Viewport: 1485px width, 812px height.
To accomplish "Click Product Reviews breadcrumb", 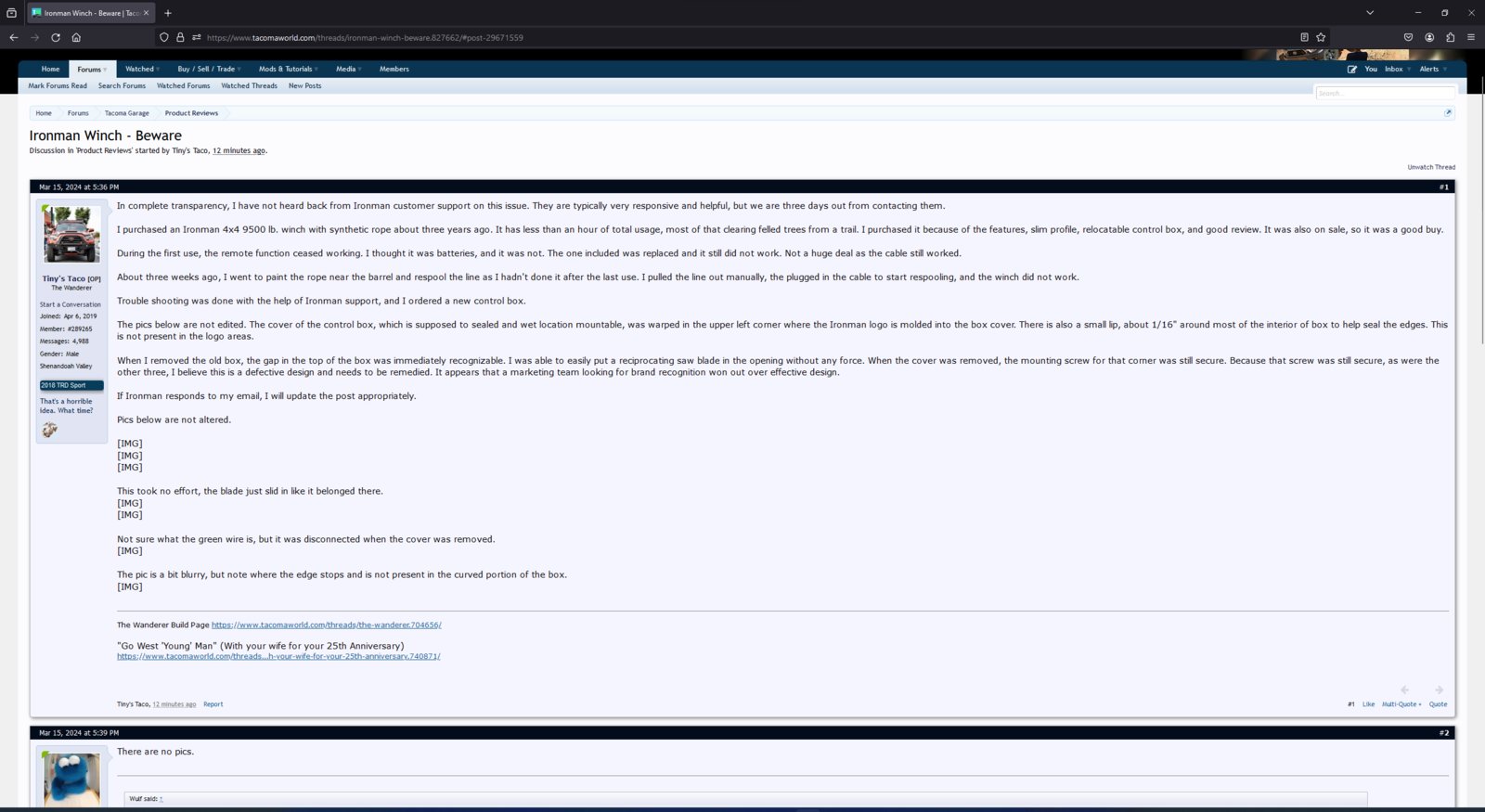I will tap(191, 113).
